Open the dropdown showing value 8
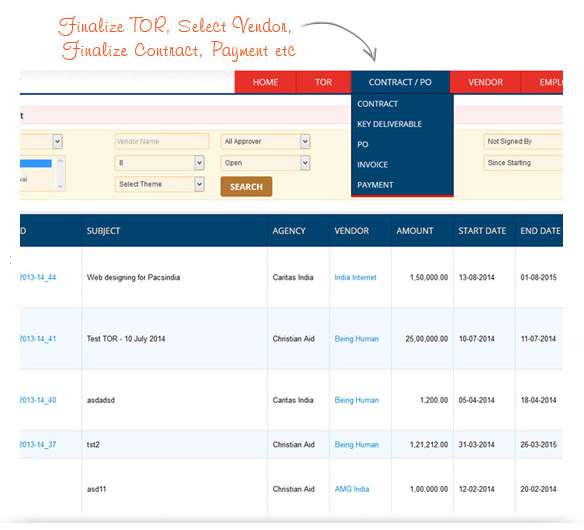Viewport: 584px width, 530px height. 159,163
